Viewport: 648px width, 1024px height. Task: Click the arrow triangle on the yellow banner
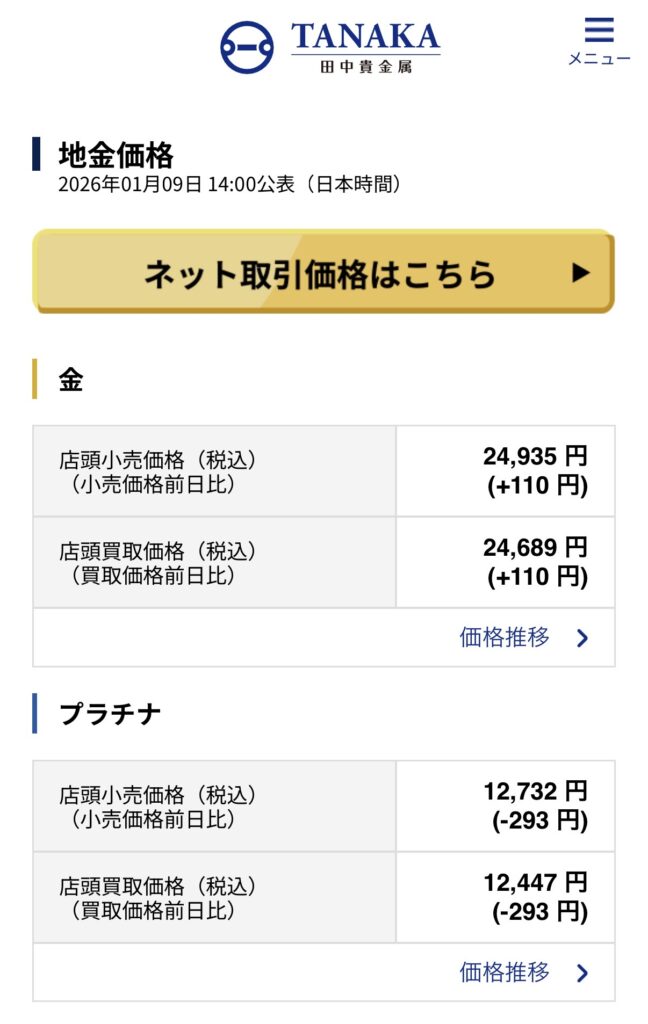[581, 272]
